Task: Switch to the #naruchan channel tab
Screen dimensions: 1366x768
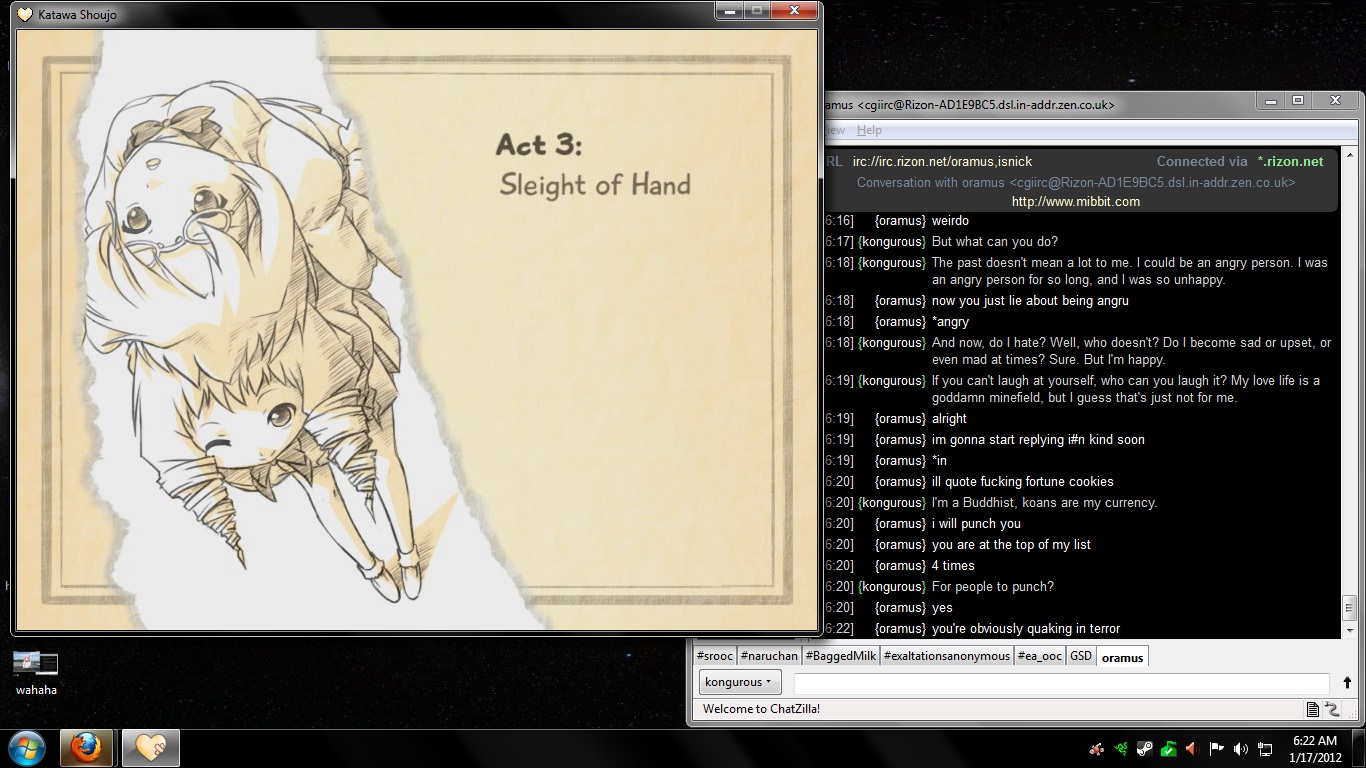Action: [x=769, y=656]
